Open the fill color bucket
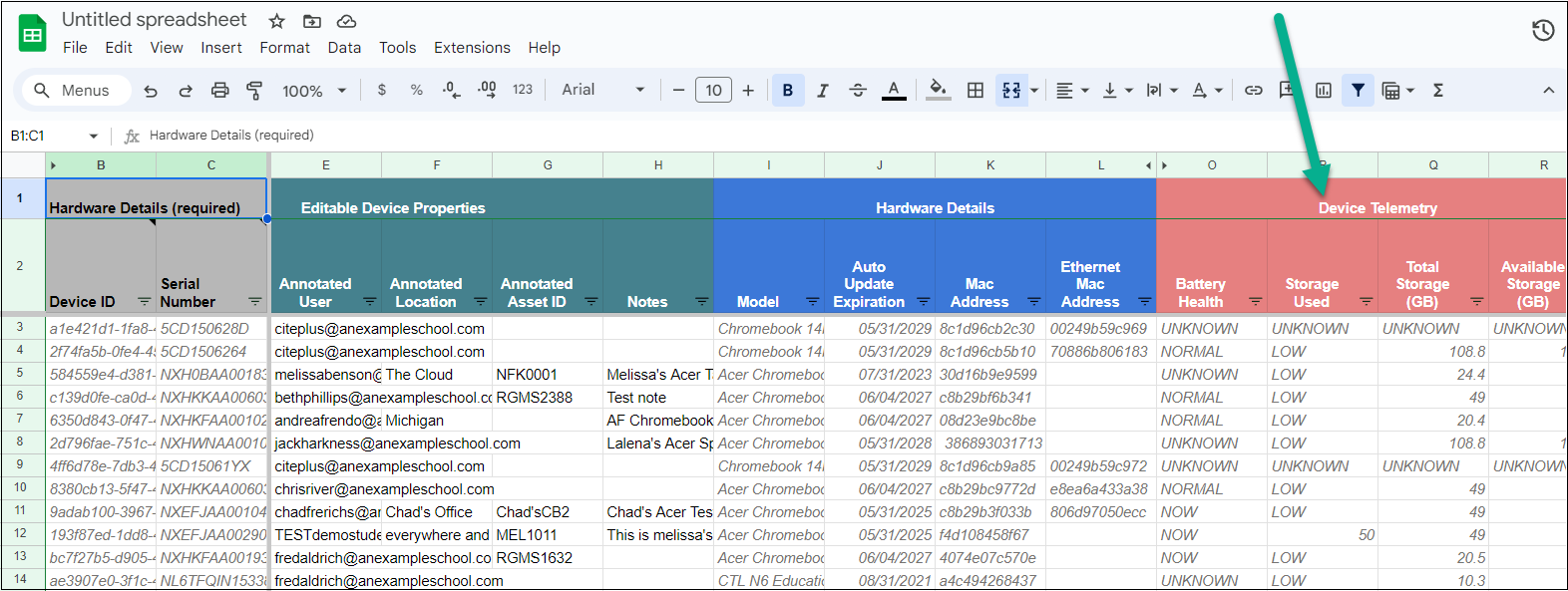 [938, 90]
